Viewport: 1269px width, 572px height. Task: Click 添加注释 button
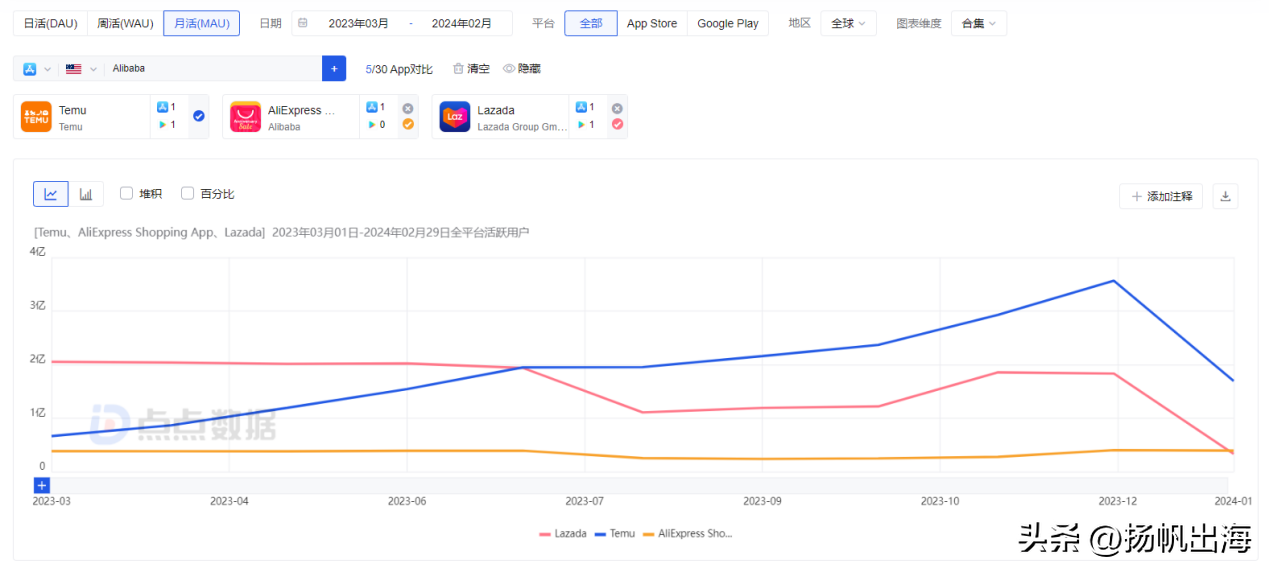[1161, 196]
